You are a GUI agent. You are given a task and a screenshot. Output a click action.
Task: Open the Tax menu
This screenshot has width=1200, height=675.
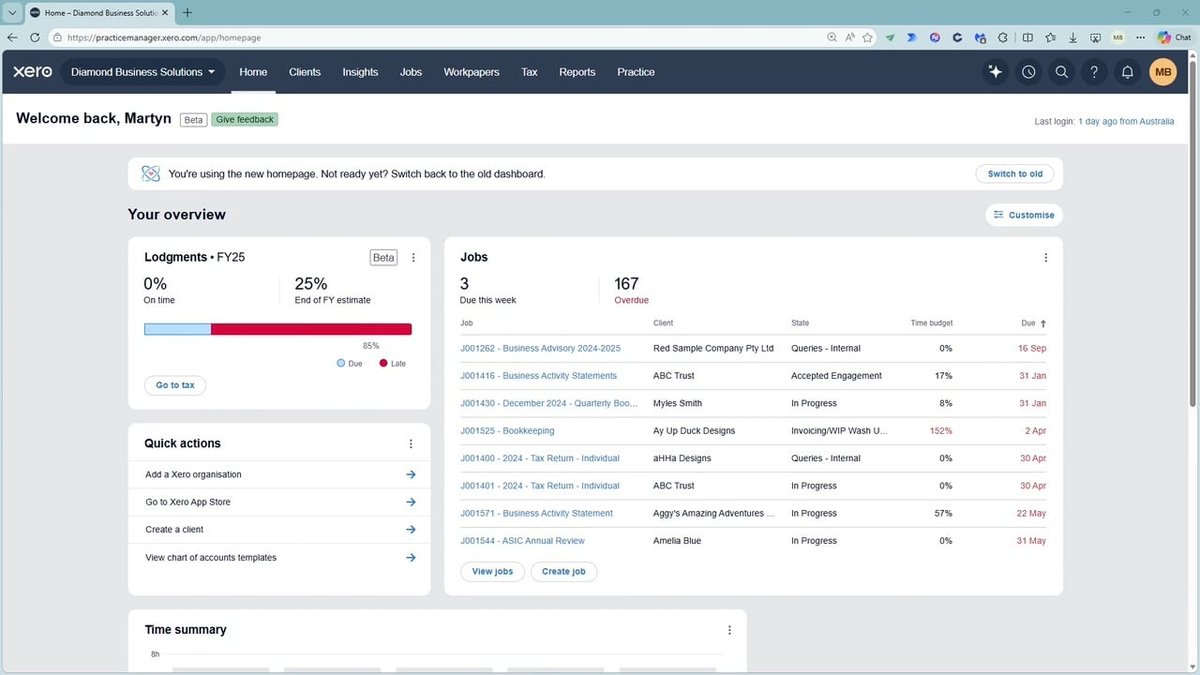point(529,72)
